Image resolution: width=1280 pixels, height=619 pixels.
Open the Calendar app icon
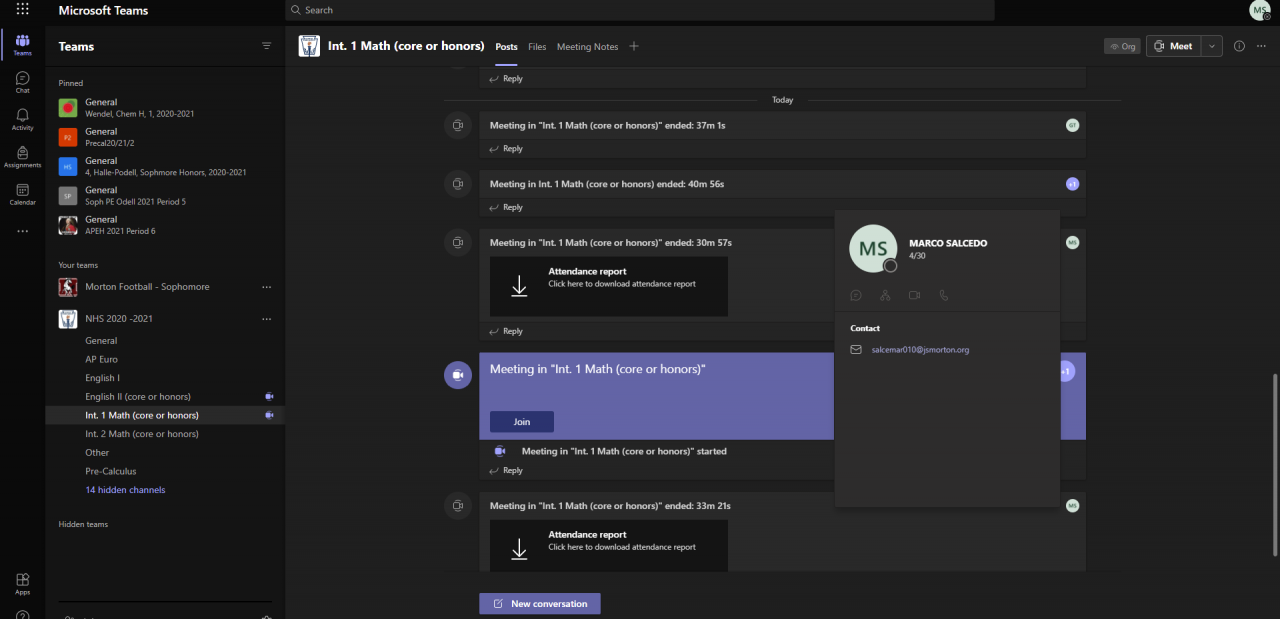(x=22, y=194)
